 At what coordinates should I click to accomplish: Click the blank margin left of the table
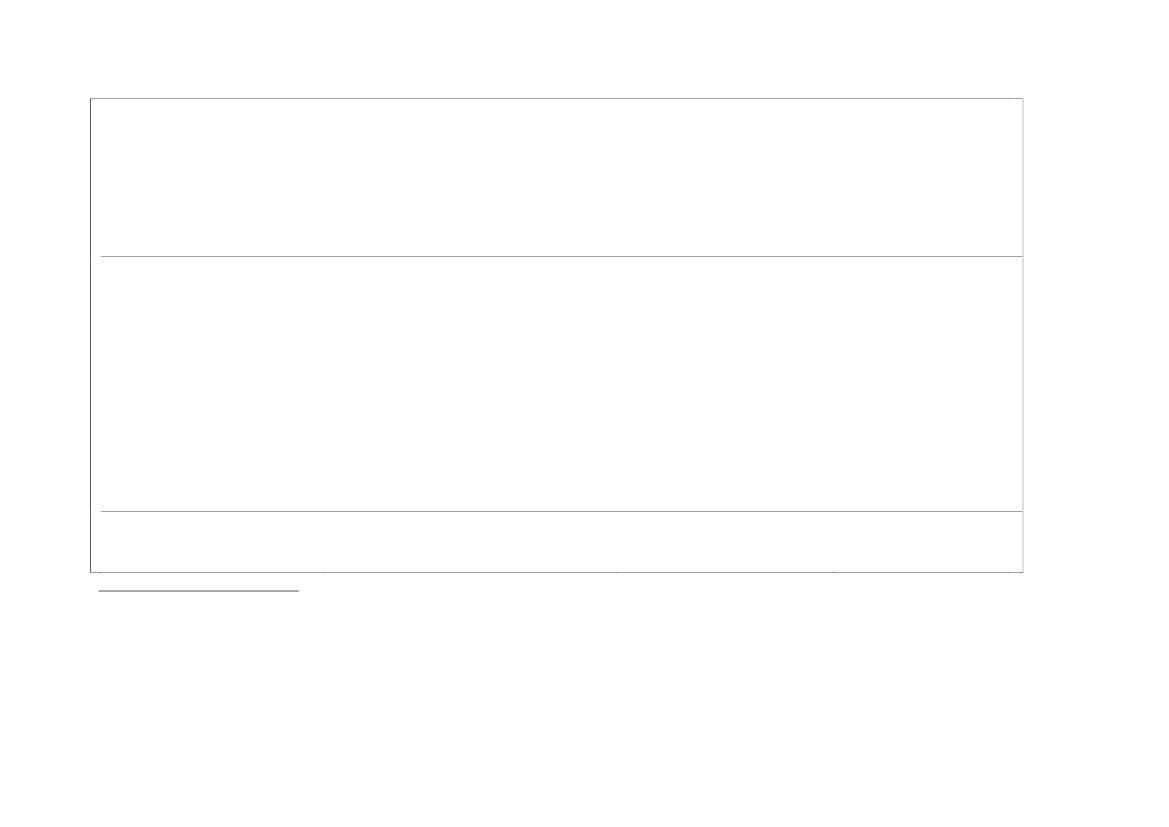tap(45, 335)
